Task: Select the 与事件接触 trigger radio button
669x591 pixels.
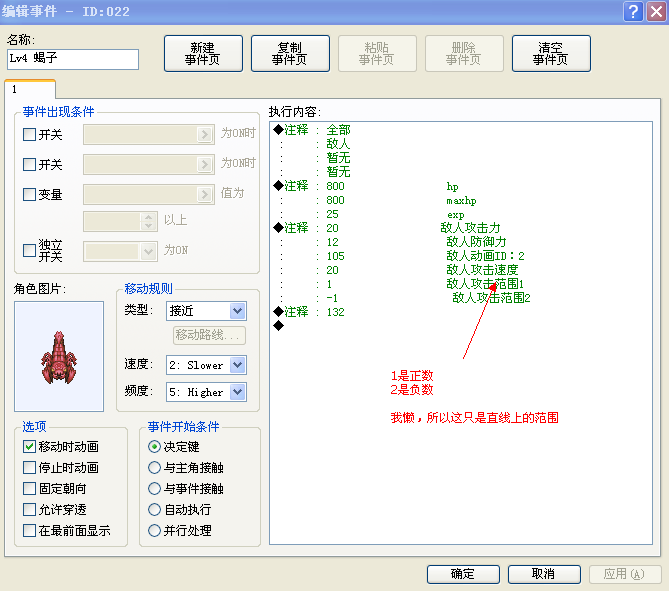Action: (x=154, y=489)
